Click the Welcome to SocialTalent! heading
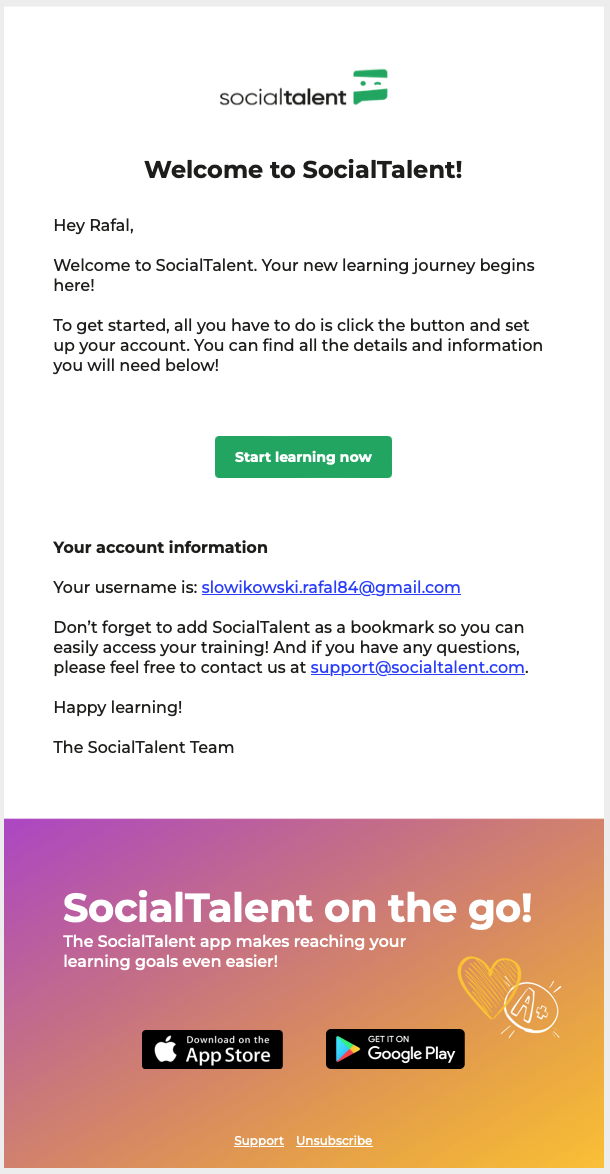 [x=304, y=169]
